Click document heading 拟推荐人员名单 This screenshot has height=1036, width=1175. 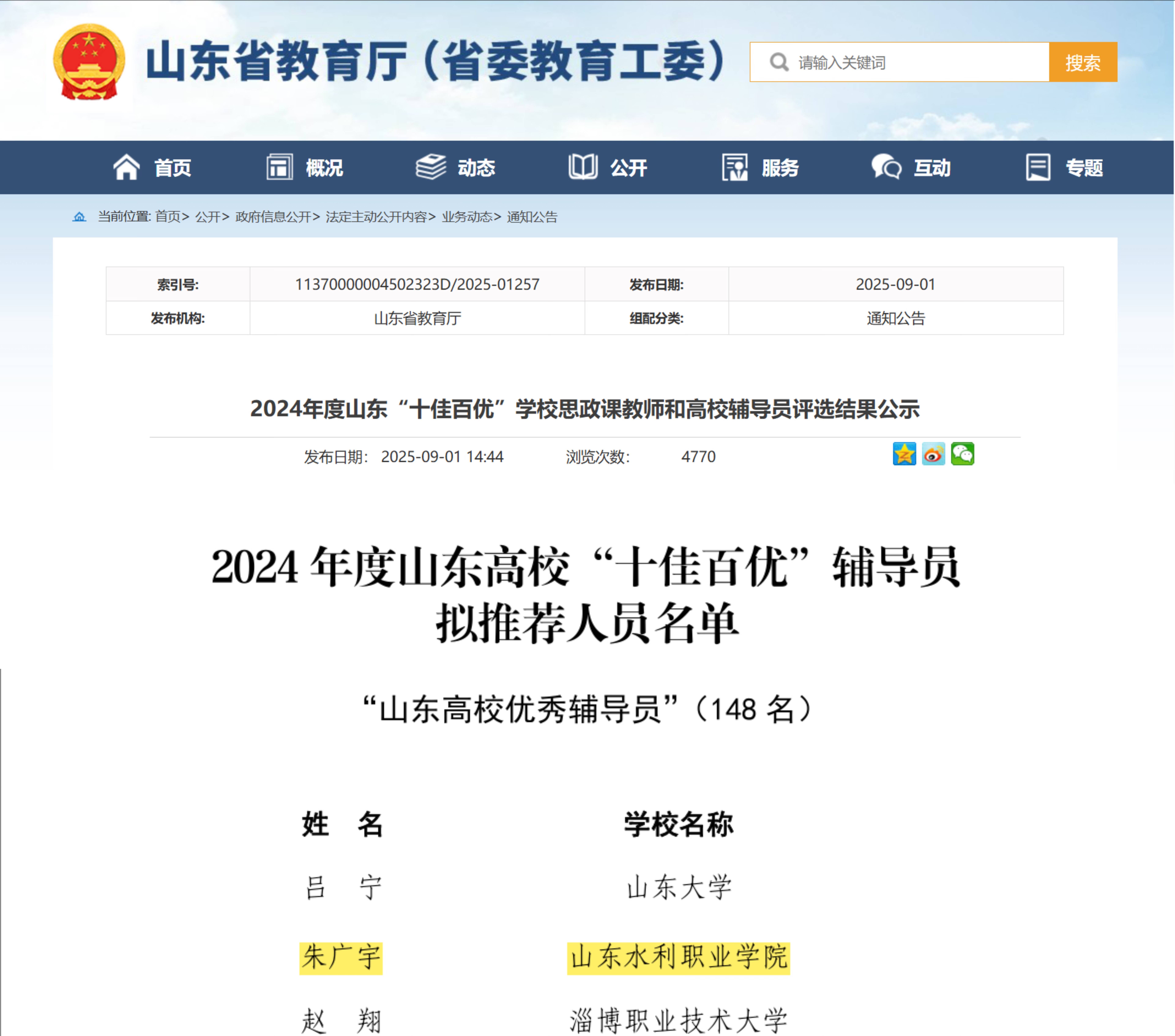pyautogui.click(x=587, y=623)
